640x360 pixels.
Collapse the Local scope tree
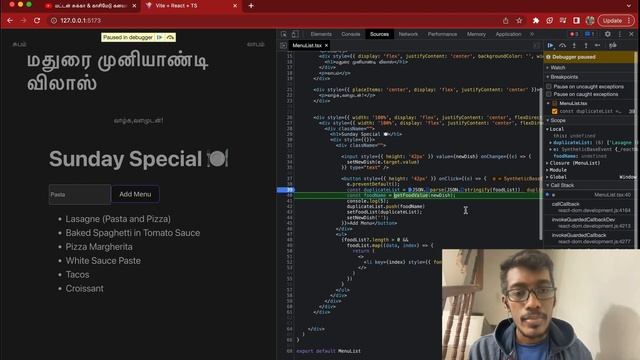pos(556,129)
